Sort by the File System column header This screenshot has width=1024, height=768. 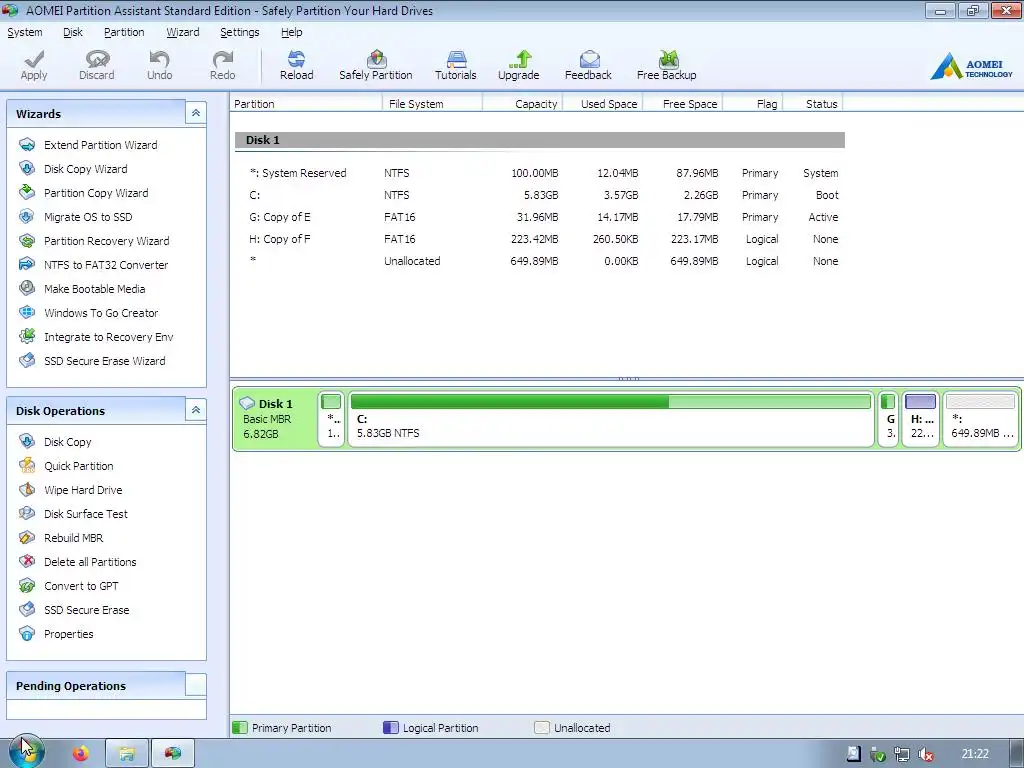(x=432, y=104)
